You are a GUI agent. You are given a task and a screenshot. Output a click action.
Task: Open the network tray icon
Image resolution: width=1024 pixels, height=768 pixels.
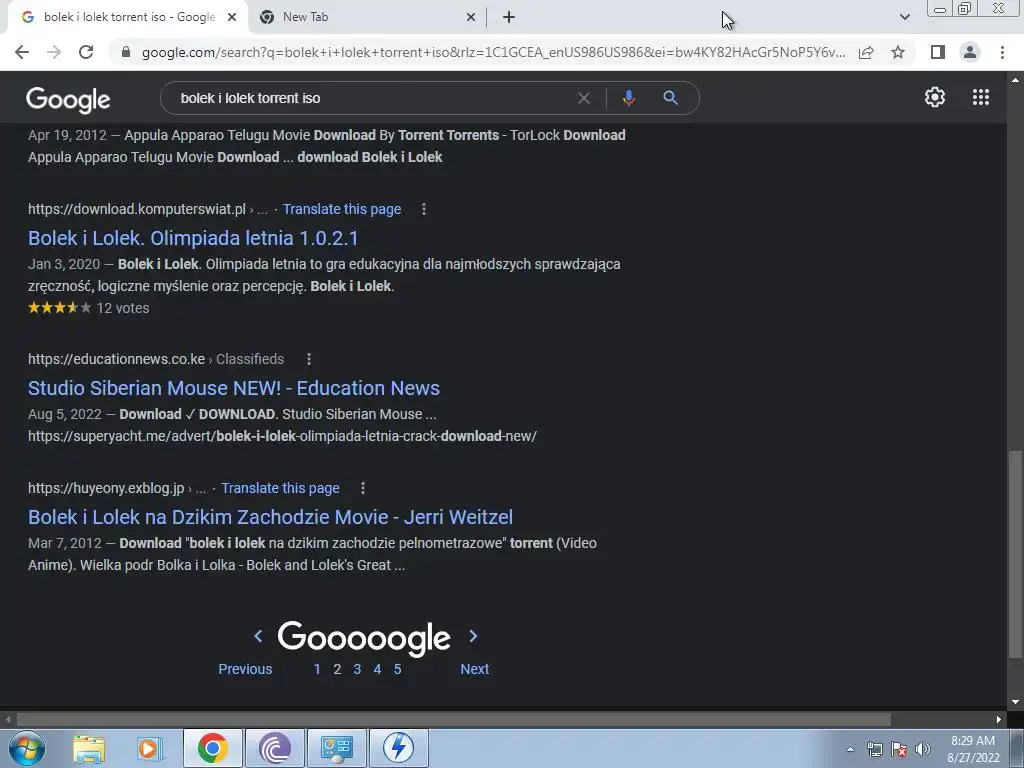coord(874,749)
